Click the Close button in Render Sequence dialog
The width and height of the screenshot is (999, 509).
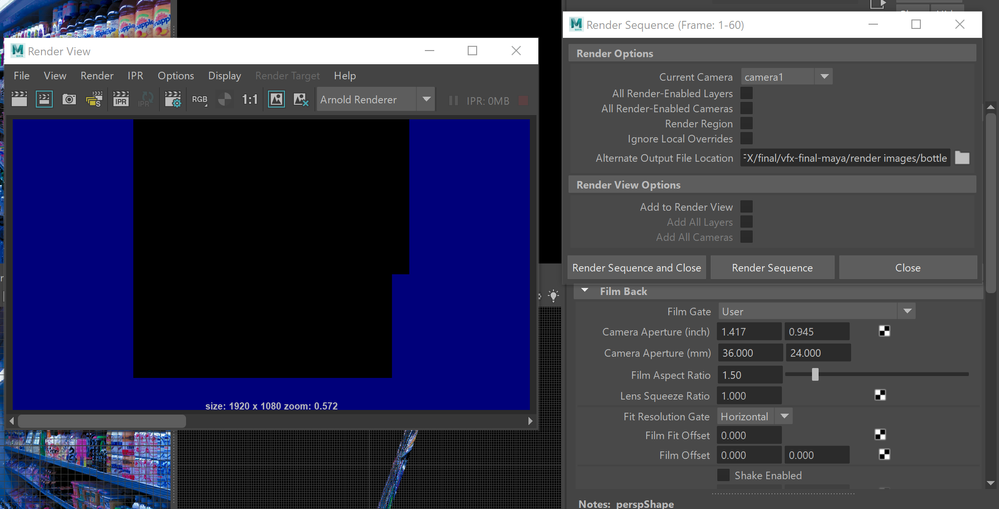click(x=907, y=268)
